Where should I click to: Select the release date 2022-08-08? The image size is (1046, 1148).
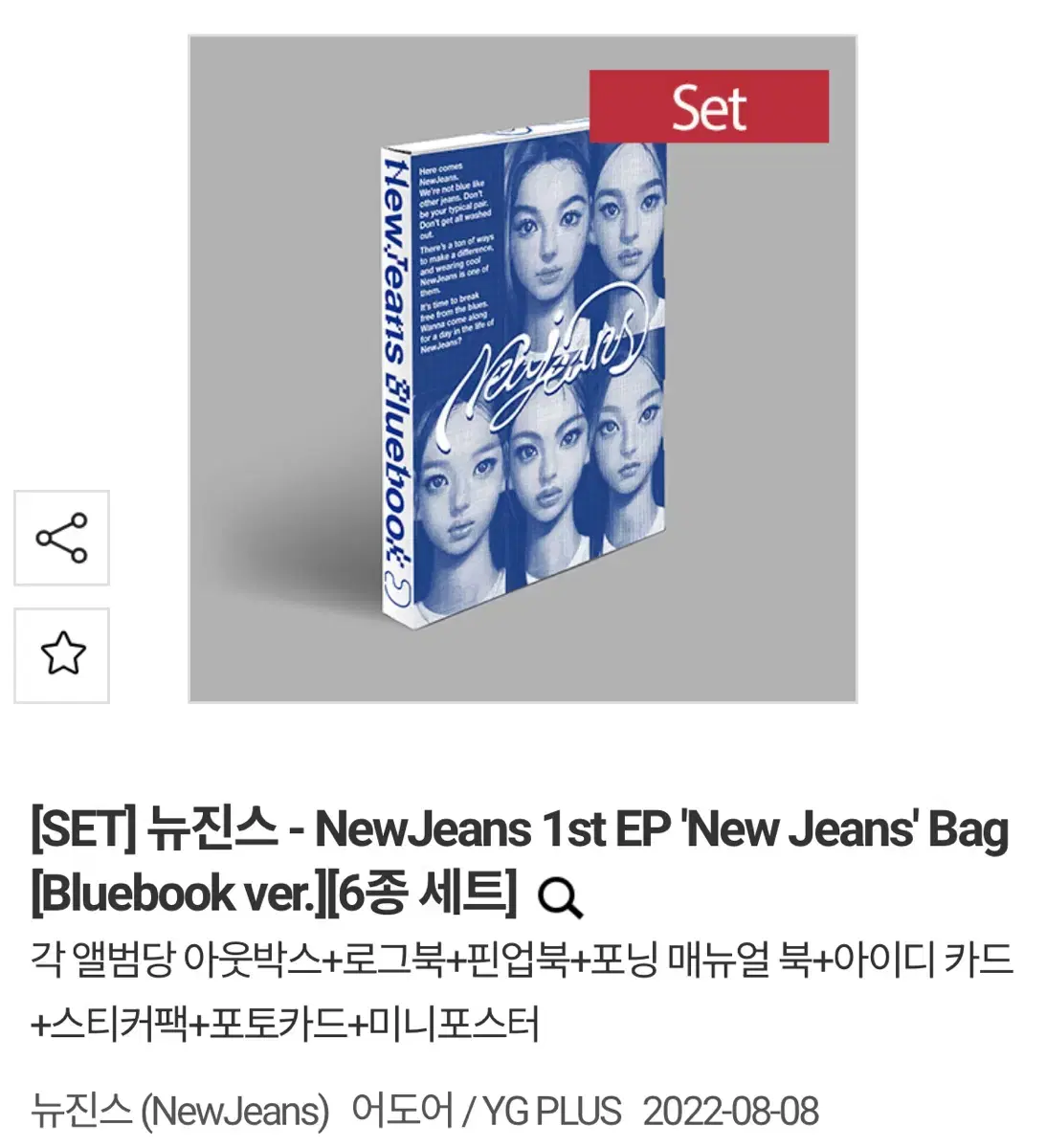[730, 1111]
